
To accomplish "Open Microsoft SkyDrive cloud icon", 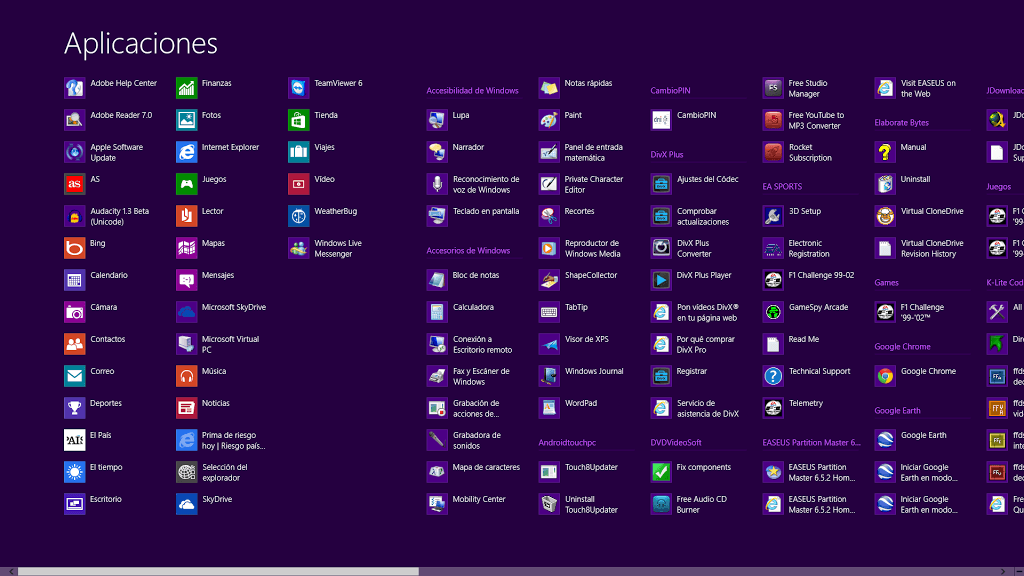I will [187, 312].
